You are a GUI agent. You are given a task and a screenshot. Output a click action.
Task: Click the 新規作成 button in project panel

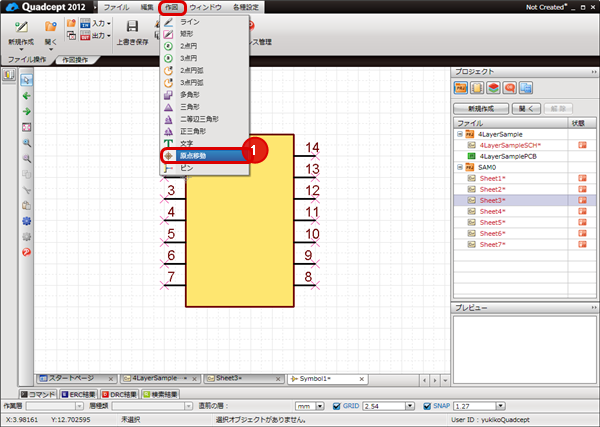point(480,107)
